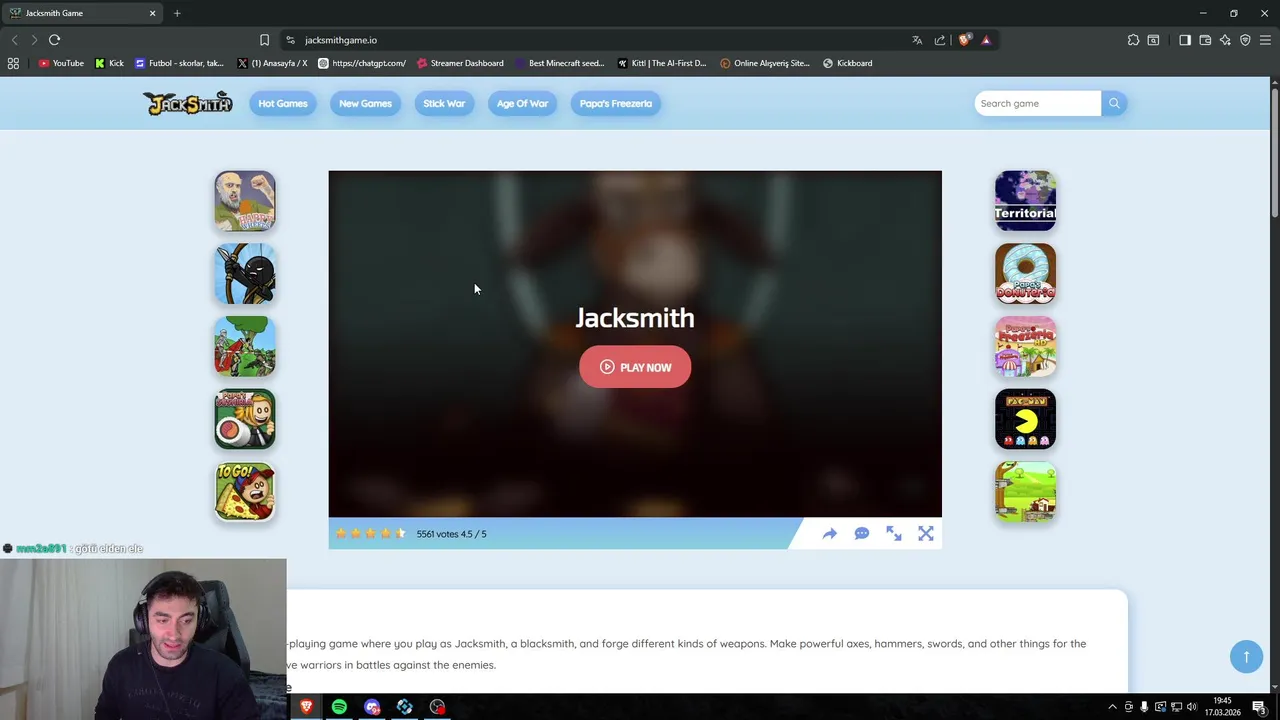Click the bookmark icon in address bar
The image size is (1280, 720).
pyautogui.click(x=264, y=40)
